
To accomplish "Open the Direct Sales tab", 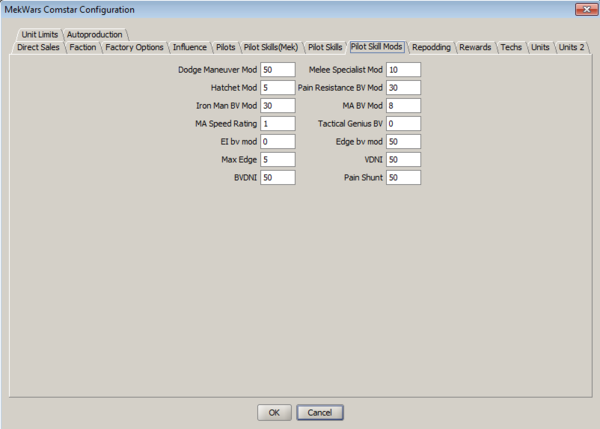I will pyautogui.click(x=39, y=47).
